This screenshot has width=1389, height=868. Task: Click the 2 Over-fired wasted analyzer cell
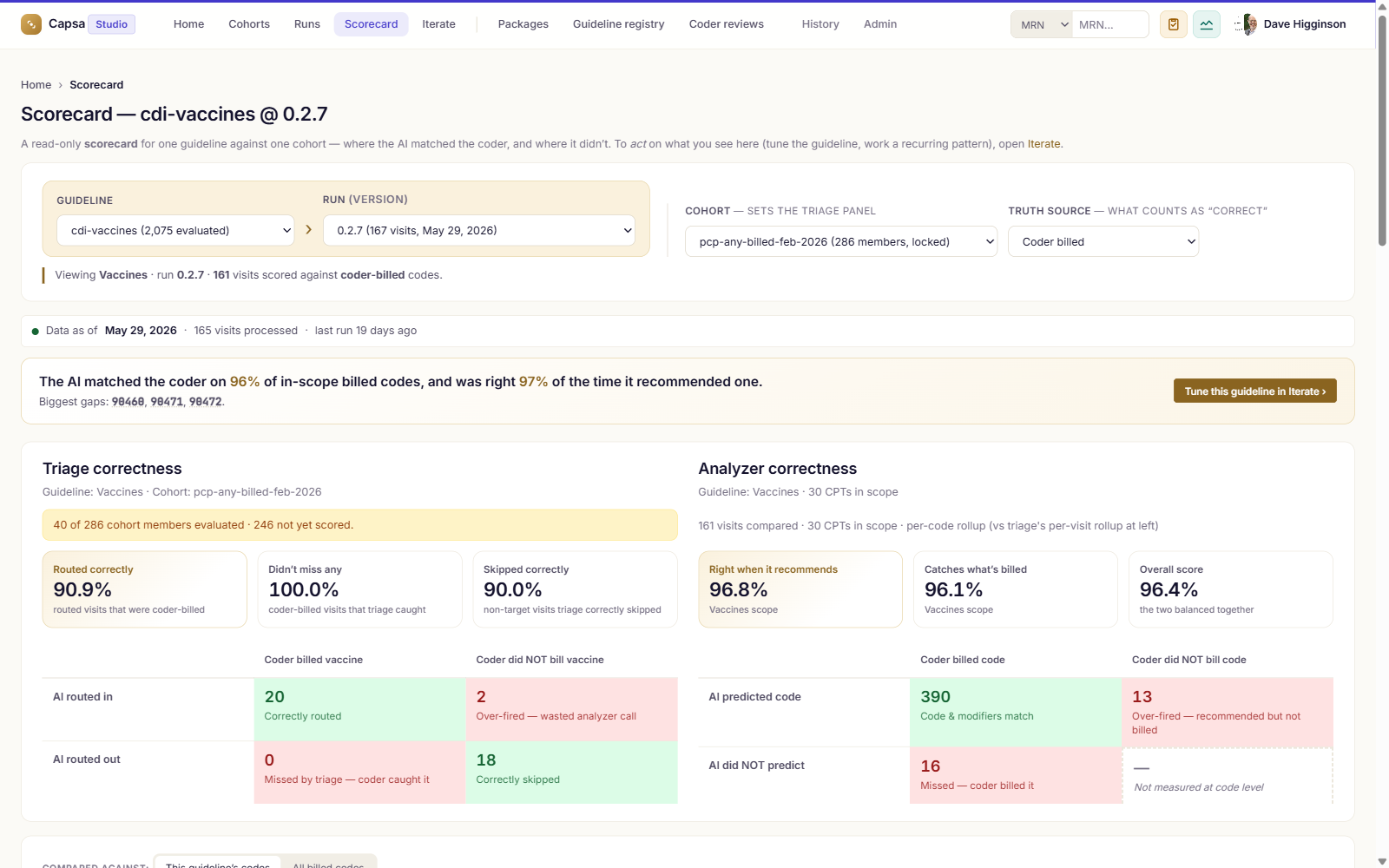pos(571,709)
